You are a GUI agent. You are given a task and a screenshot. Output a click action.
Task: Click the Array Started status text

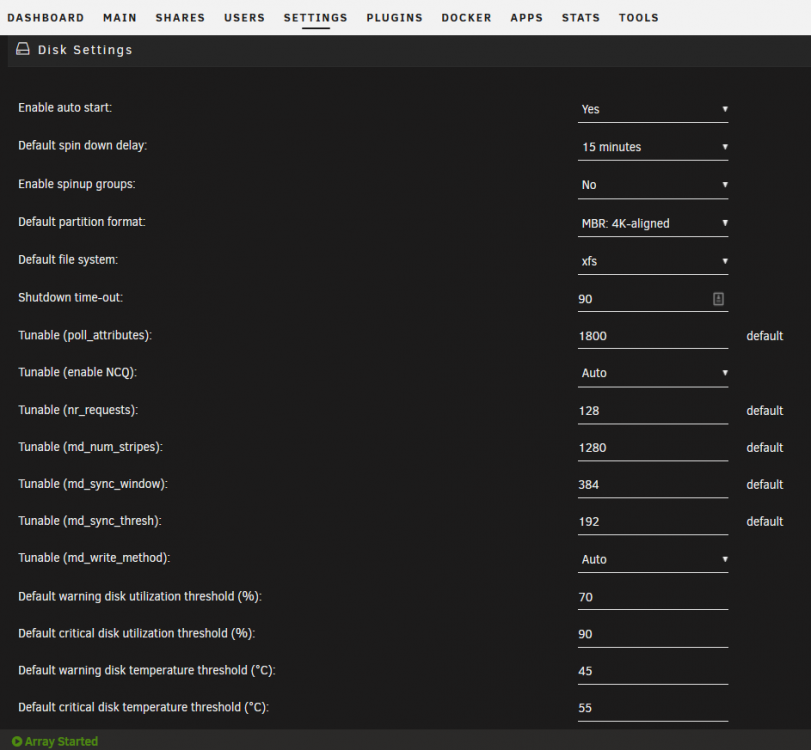62,742
